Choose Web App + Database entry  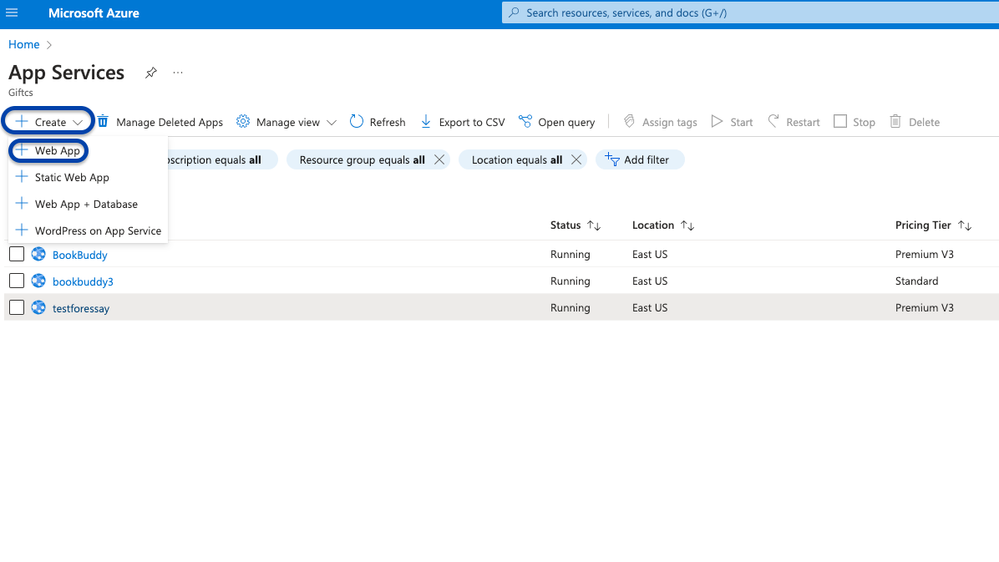88,204
